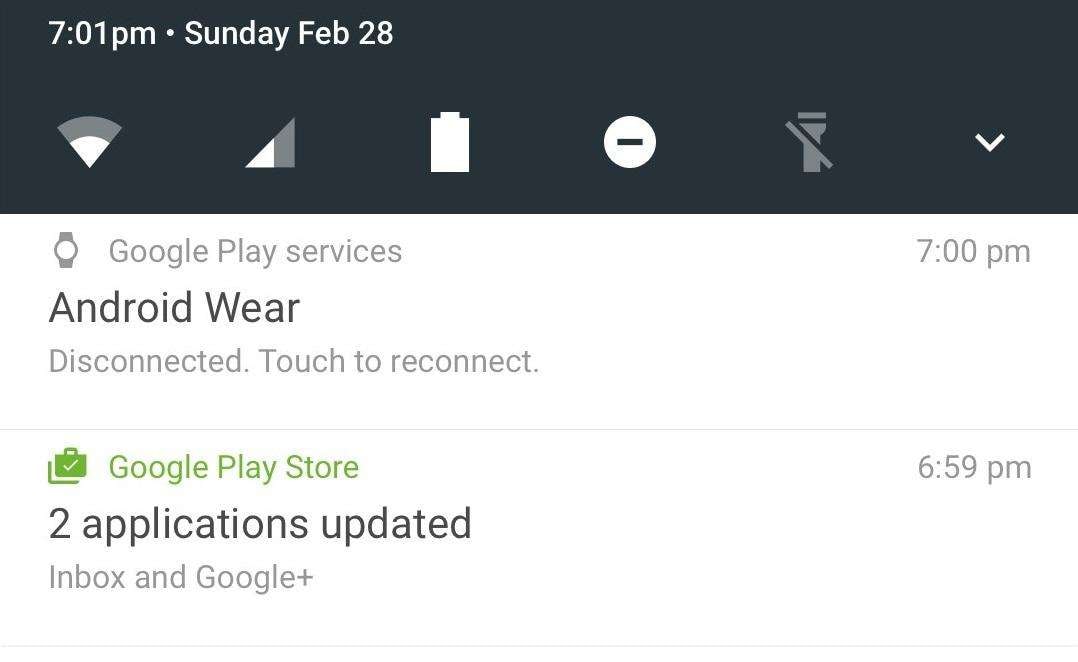
Task: Tap the watch icon for Android Wear
Action: (65, 251)
